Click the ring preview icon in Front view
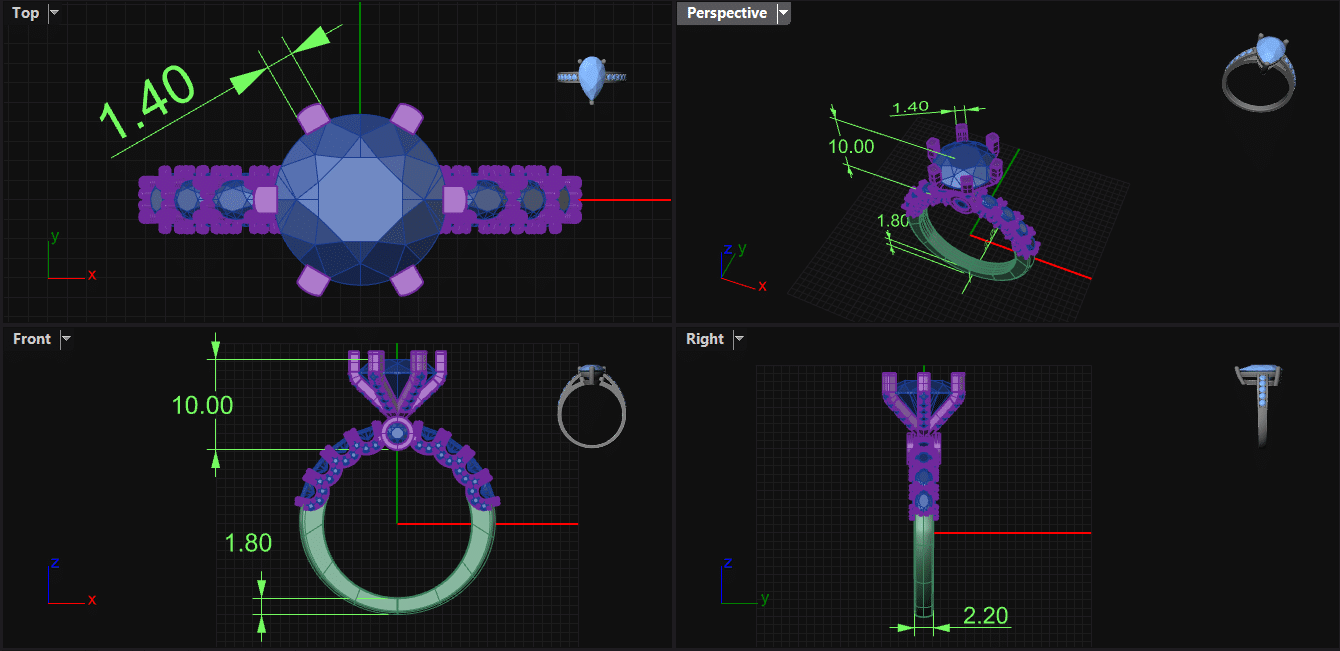The height and width of the screenshot is (651, 1340). [591, 404]
